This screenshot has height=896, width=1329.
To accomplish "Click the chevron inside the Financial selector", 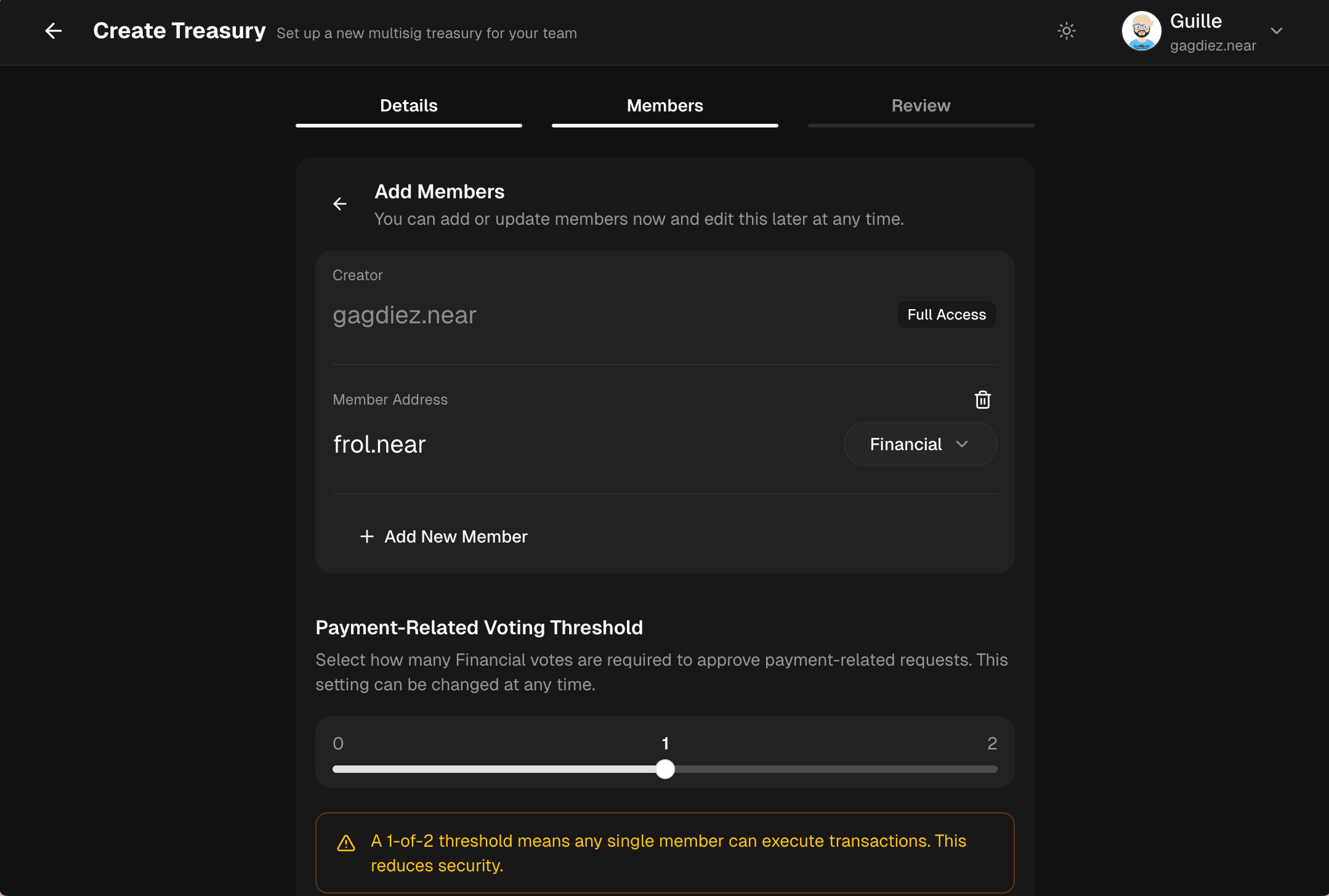I will point(963,444).
